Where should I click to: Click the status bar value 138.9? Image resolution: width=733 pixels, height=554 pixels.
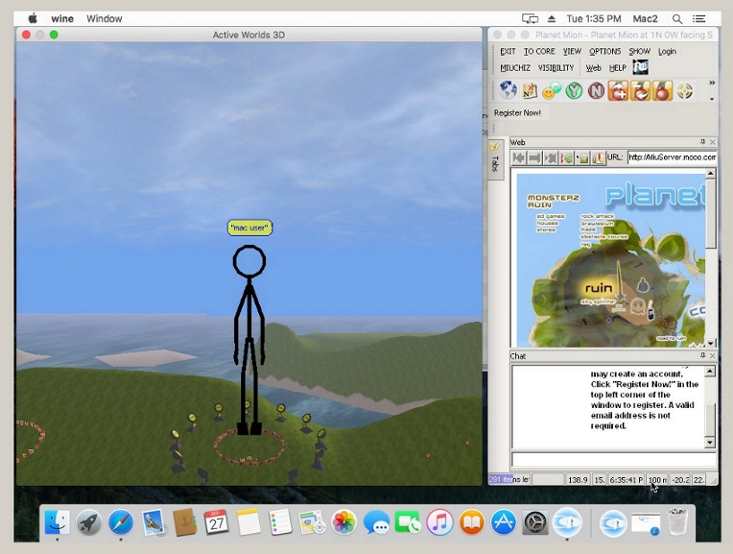pyautogui.click(x=577, y=480)
